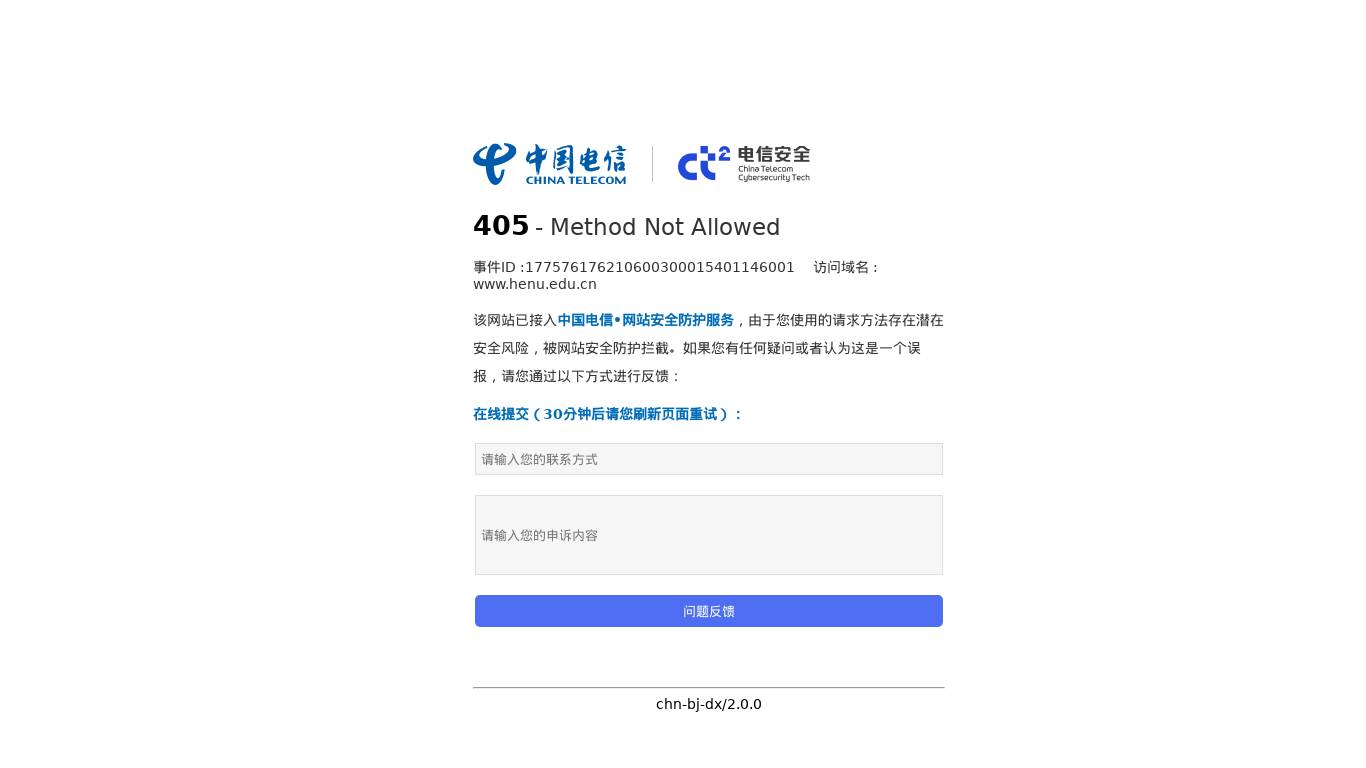Click the www.henu.edu.cn domain text
The image size is (1366, 768).
point(535,284)
